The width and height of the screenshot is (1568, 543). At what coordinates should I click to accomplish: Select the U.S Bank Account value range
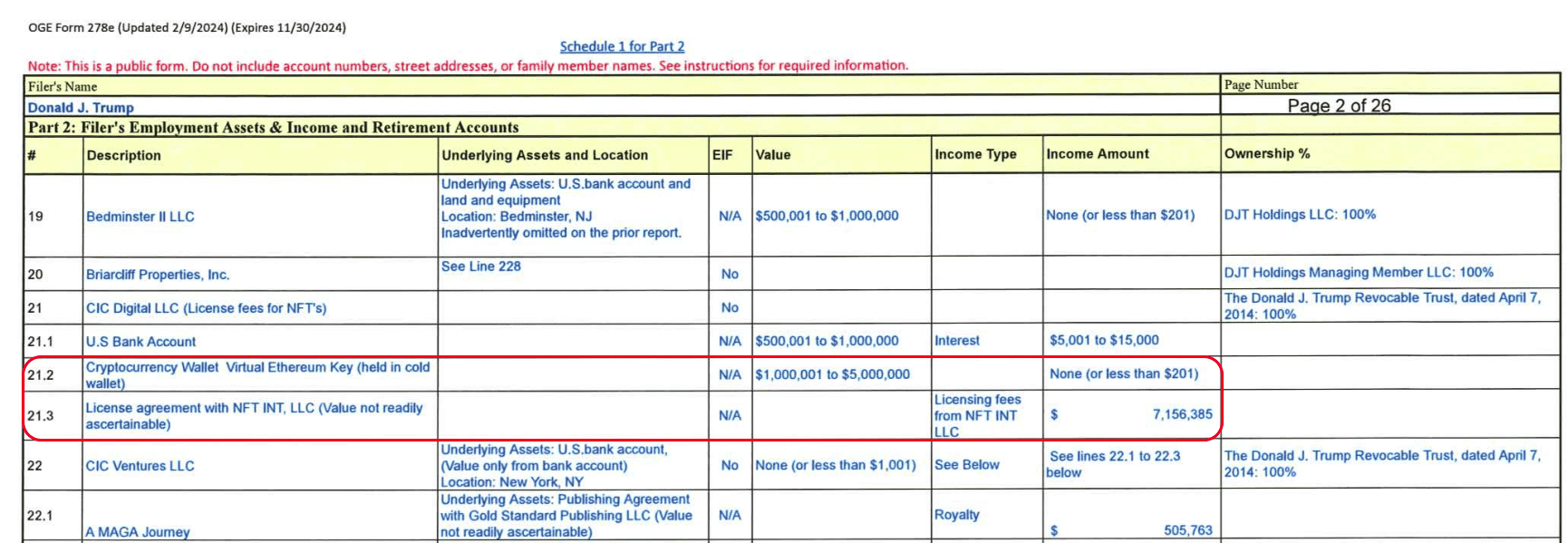pos(828,341)
